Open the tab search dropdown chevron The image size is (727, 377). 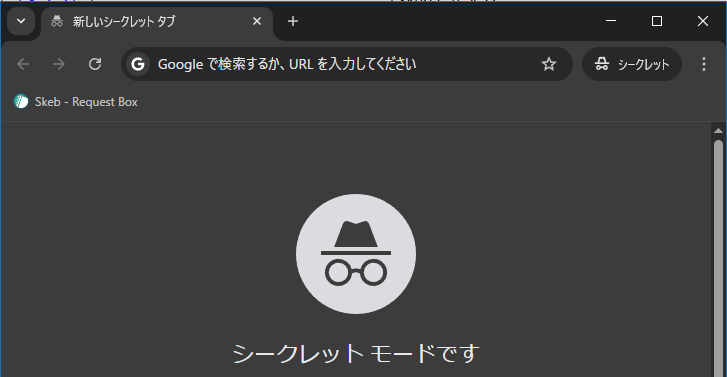click(21, 21)
